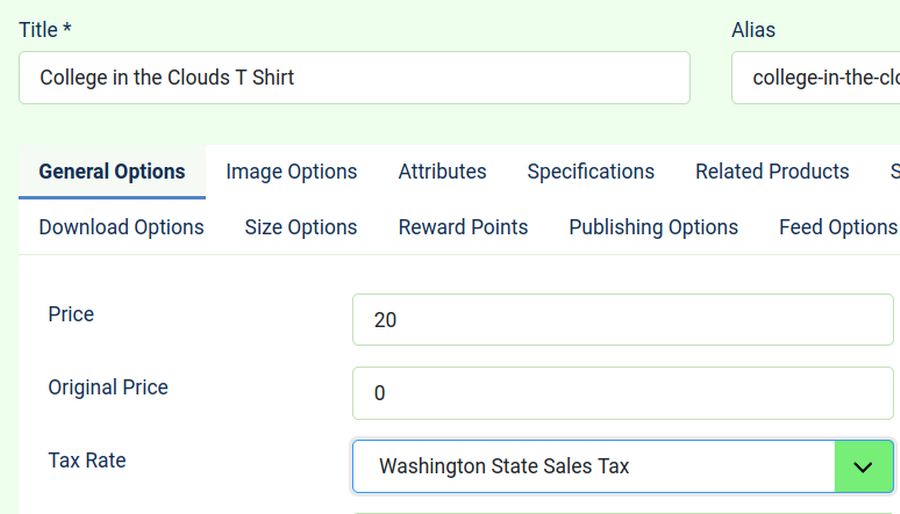The height and width of the screenshot is (514, 900).
Task: Click the Title field label
Action: pos(45,30)
